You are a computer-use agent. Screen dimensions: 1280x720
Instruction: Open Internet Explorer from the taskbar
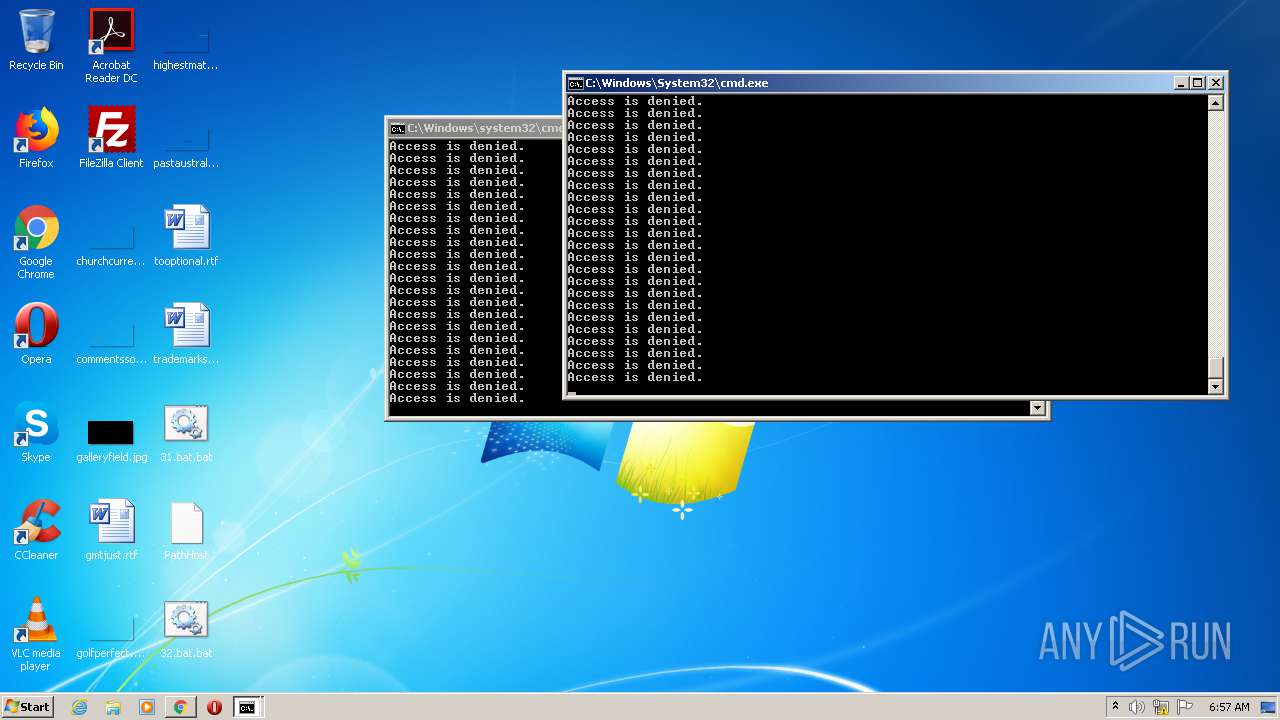tap(79, 707)
